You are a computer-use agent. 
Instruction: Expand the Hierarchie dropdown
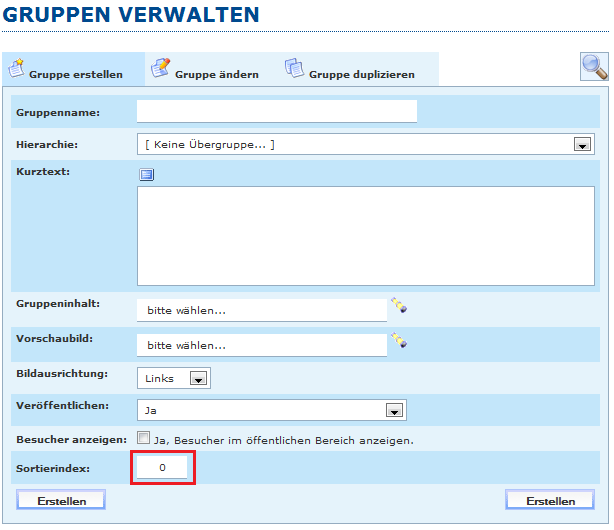(x=582, y=145)
